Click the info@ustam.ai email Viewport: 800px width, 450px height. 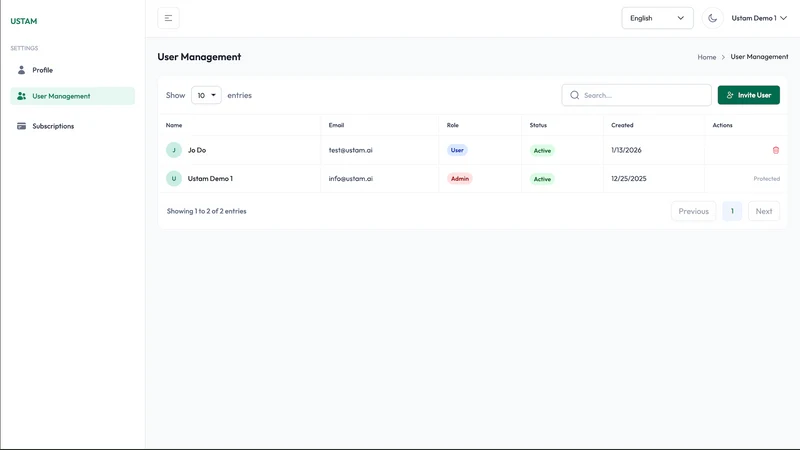[x=351, y=179]
